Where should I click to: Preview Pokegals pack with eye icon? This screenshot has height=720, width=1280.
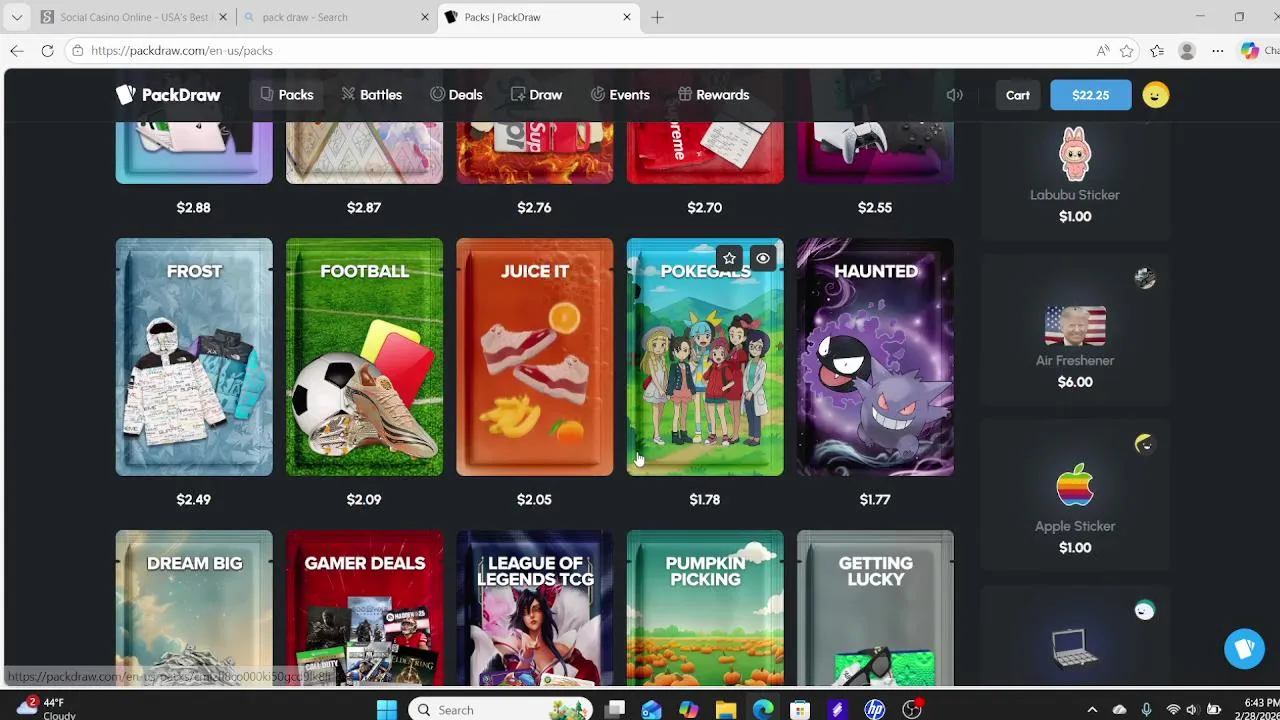point(763,259)
